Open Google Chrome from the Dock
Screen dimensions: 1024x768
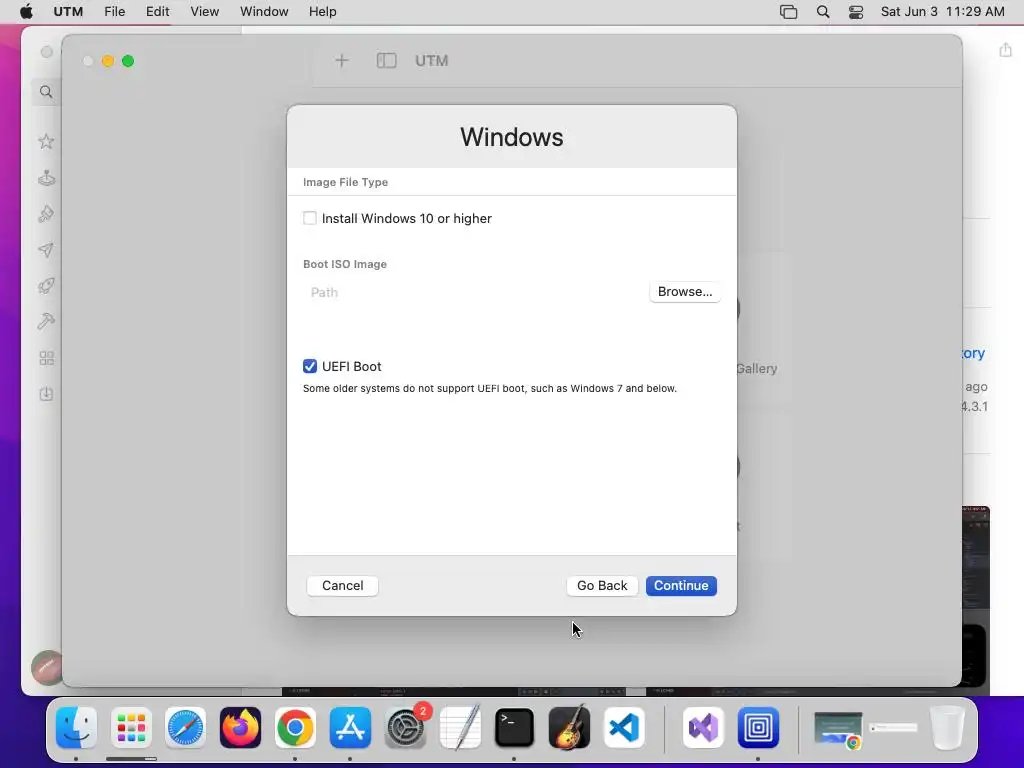[295, 728]
